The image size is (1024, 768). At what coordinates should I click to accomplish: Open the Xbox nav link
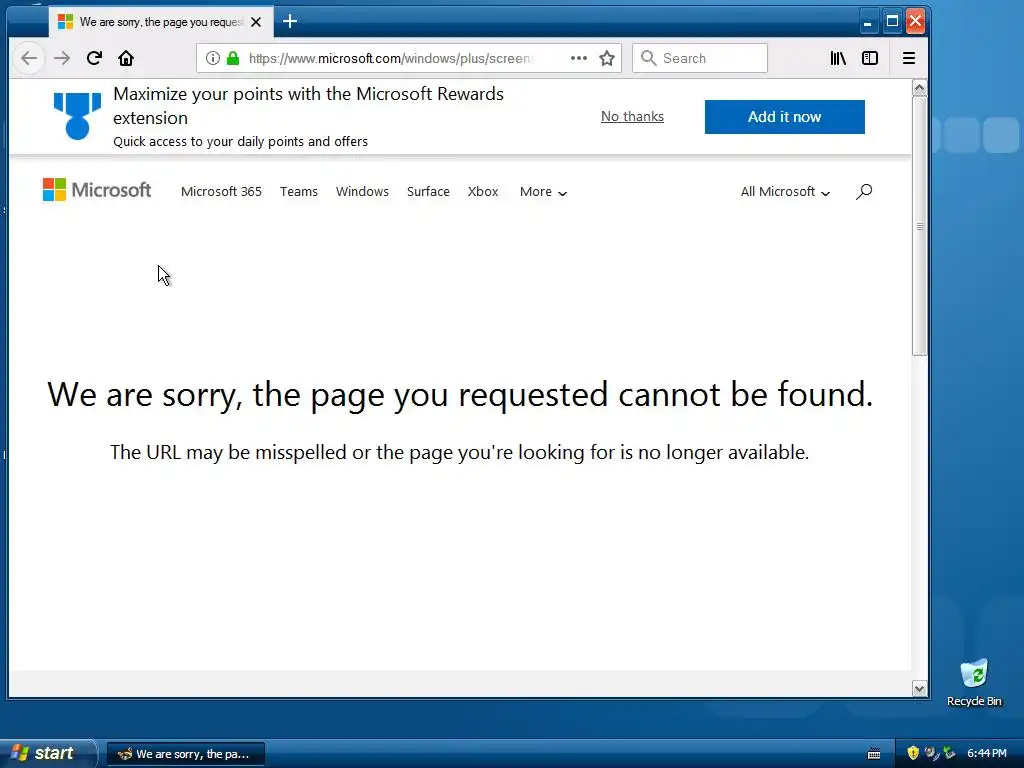click(483, 191)
